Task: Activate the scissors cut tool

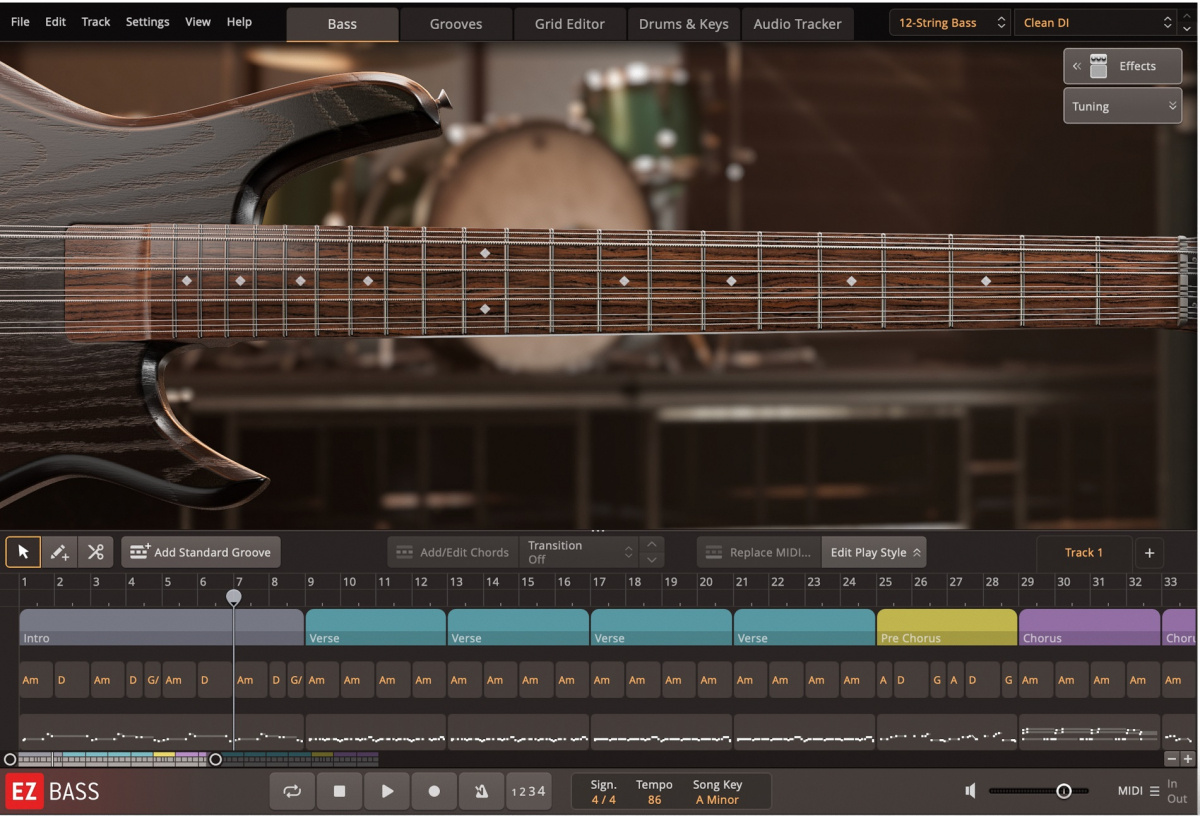Action: [96, 551]
